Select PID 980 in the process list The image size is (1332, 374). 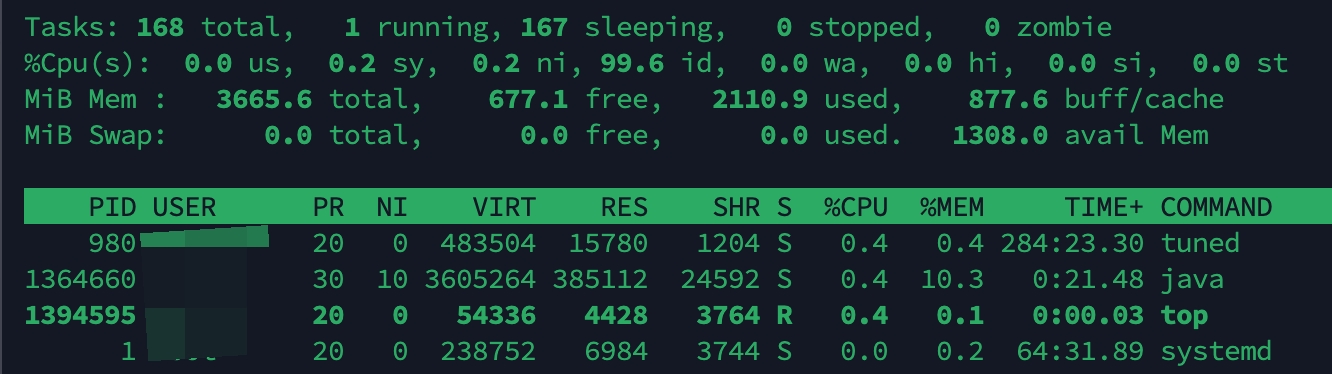[112, 243]
